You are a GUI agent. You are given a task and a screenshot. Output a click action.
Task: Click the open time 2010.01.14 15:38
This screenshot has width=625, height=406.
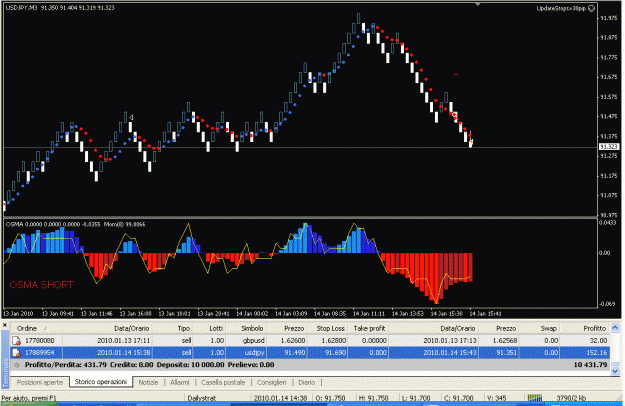click(124, 353)
